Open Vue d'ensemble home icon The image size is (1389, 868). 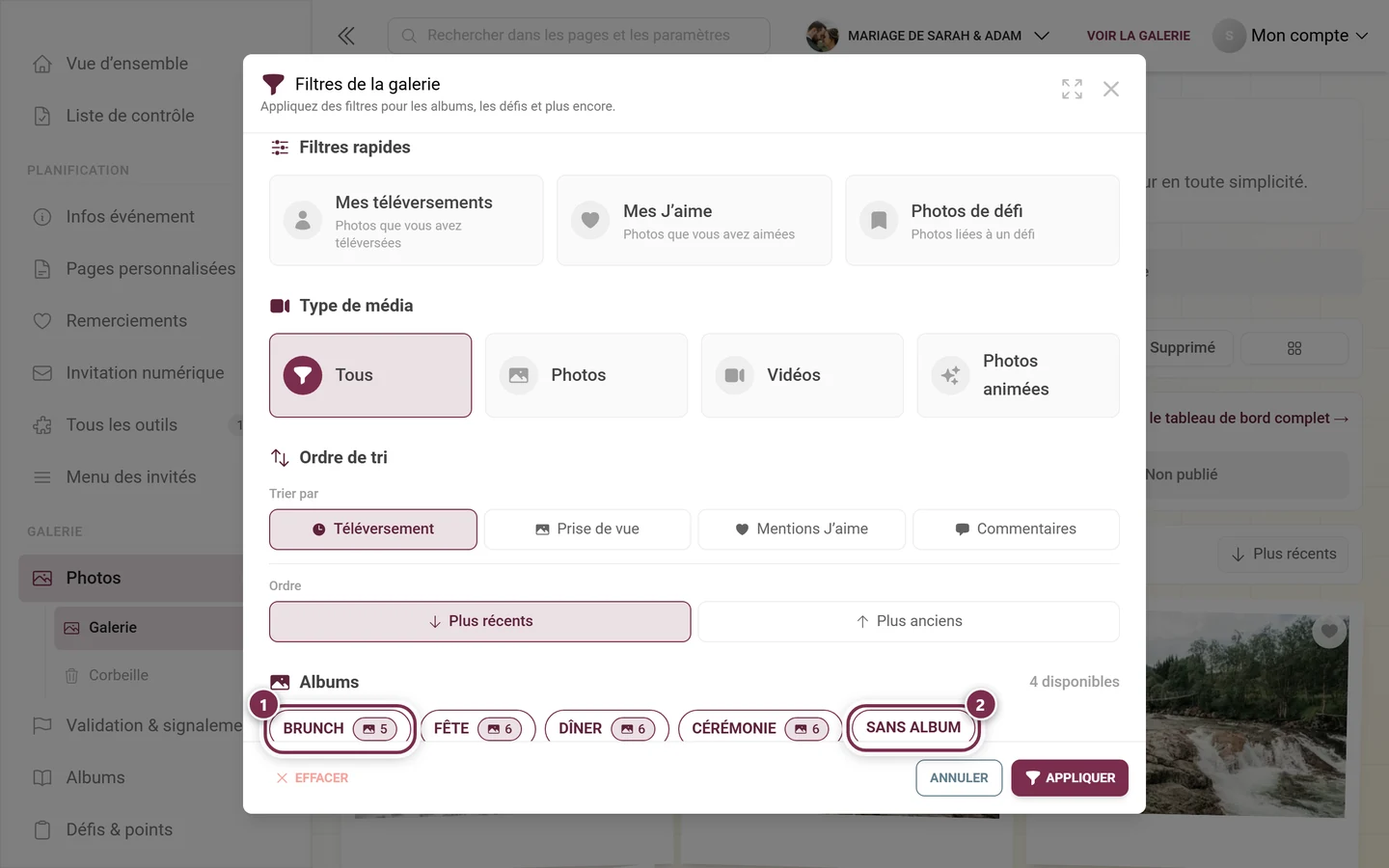click(x=42, y=64)
